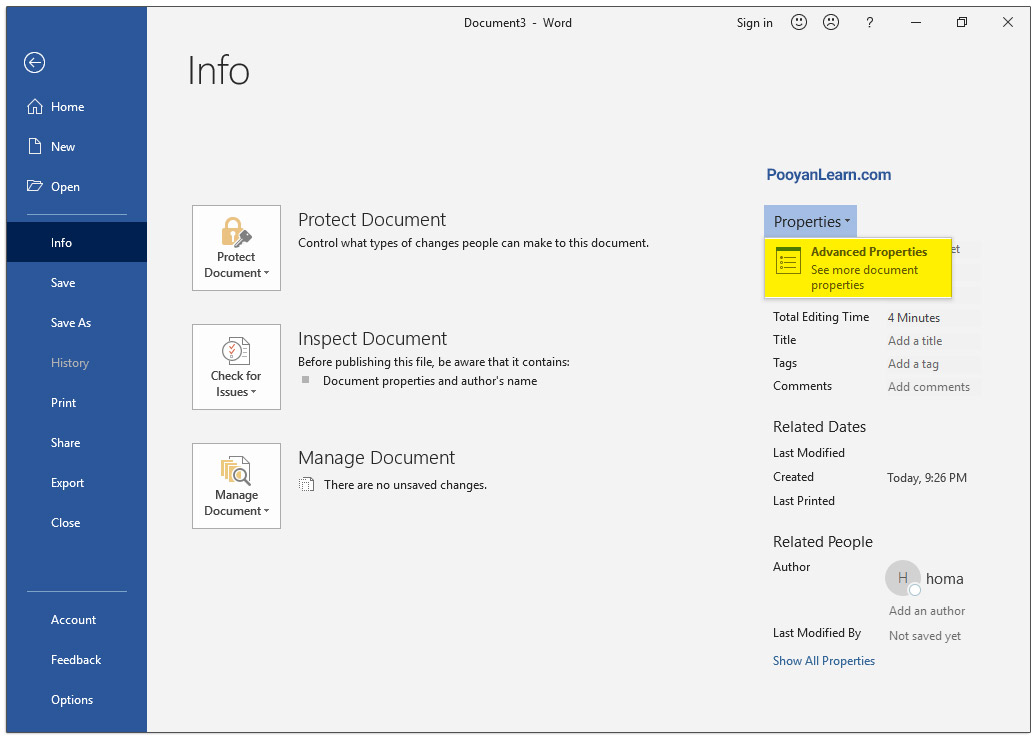Click the Add a title field
This screenshot has height=738, width=1036.
[915, 341]
